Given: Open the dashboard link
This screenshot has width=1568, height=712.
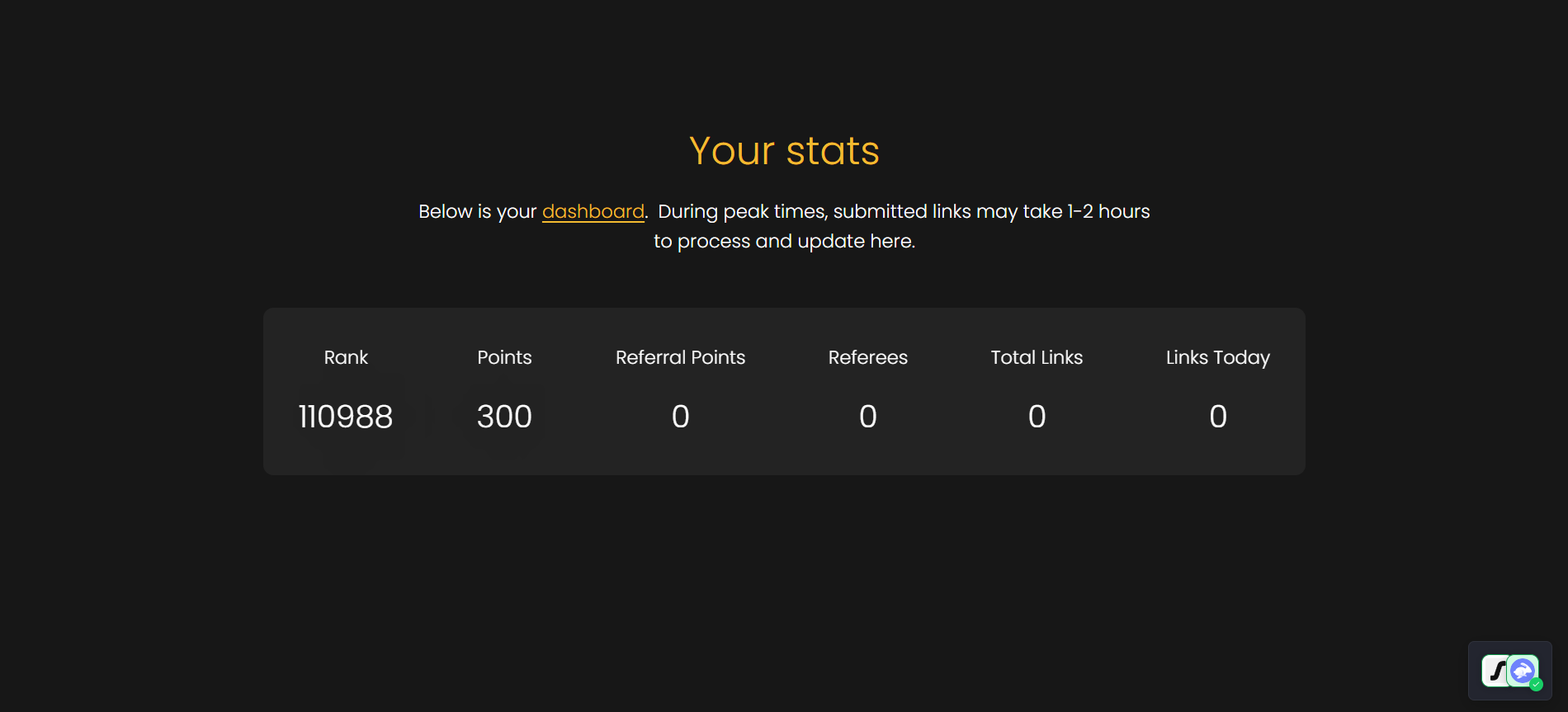Looking at the screenshot, I should (x=593, y=212).
